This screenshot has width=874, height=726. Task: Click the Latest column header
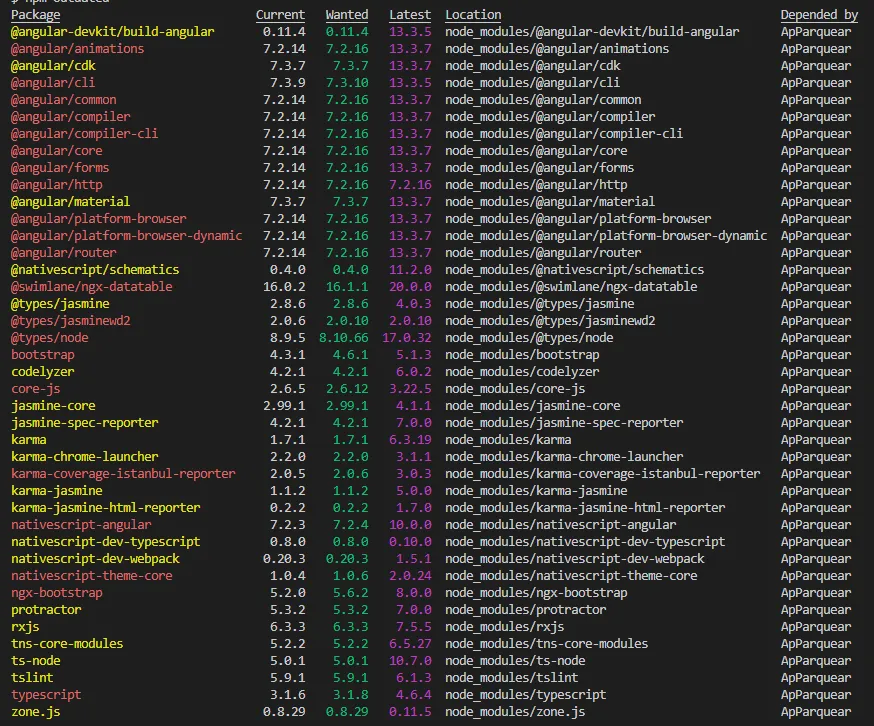[x=410, y=15]
